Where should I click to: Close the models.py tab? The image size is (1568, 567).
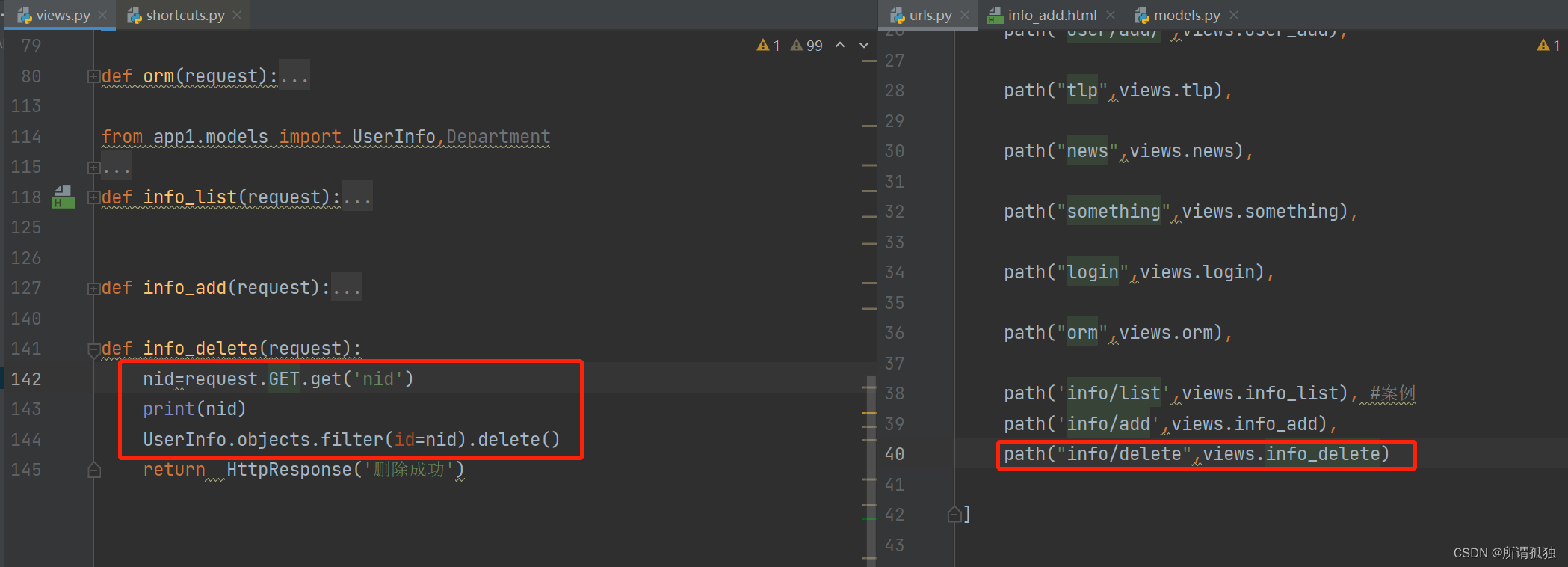[1234, 15]
